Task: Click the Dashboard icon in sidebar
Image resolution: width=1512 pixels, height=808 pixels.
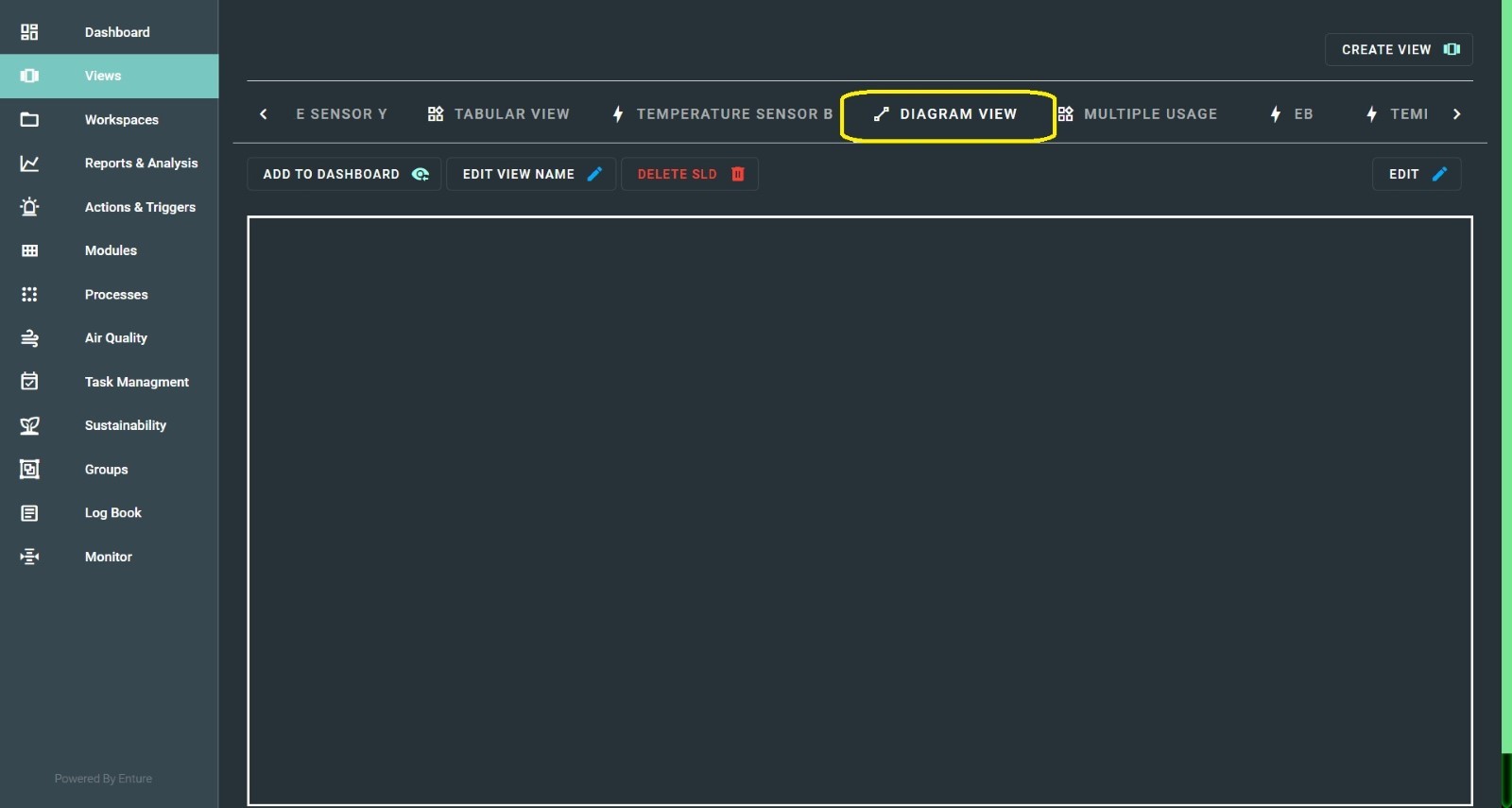Action: [29, 32]
